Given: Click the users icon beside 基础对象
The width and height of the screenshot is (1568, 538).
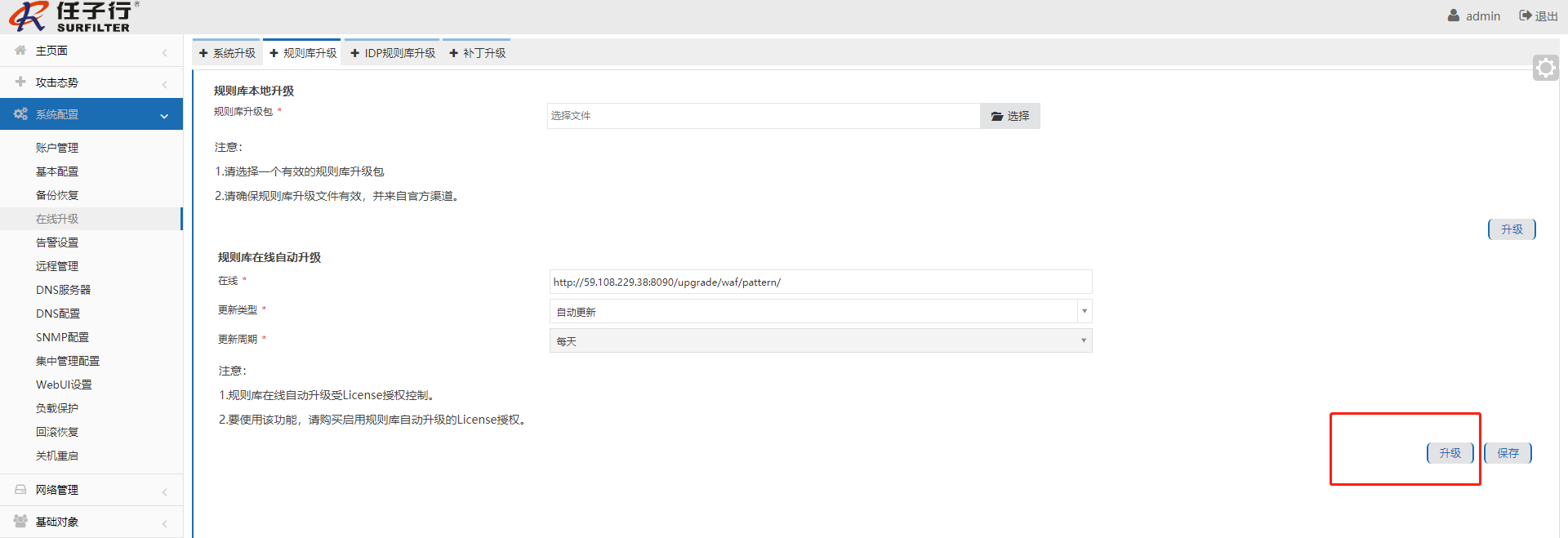Looking at the screenshot, I should point(20,521).
